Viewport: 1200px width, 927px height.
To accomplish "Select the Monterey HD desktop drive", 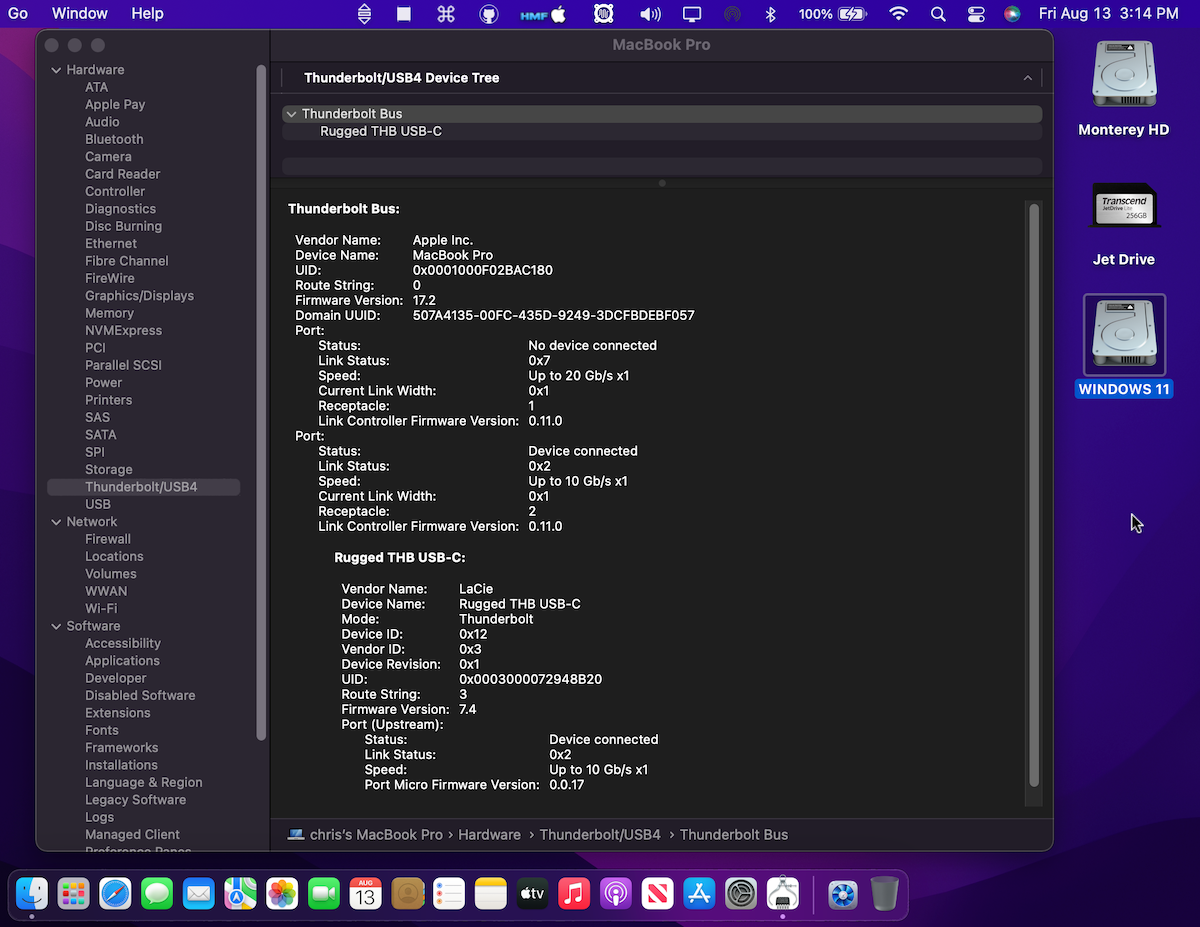I will click(1123, 88).
